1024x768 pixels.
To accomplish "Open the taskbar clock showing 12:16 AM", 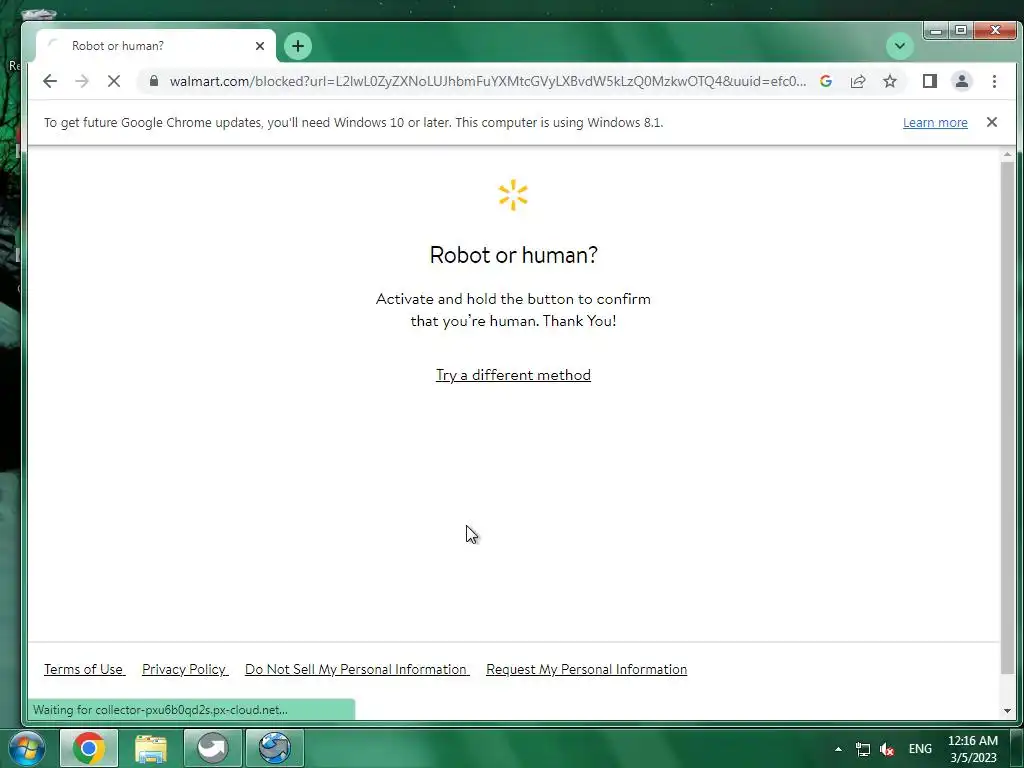I will [x=973, y=749].
